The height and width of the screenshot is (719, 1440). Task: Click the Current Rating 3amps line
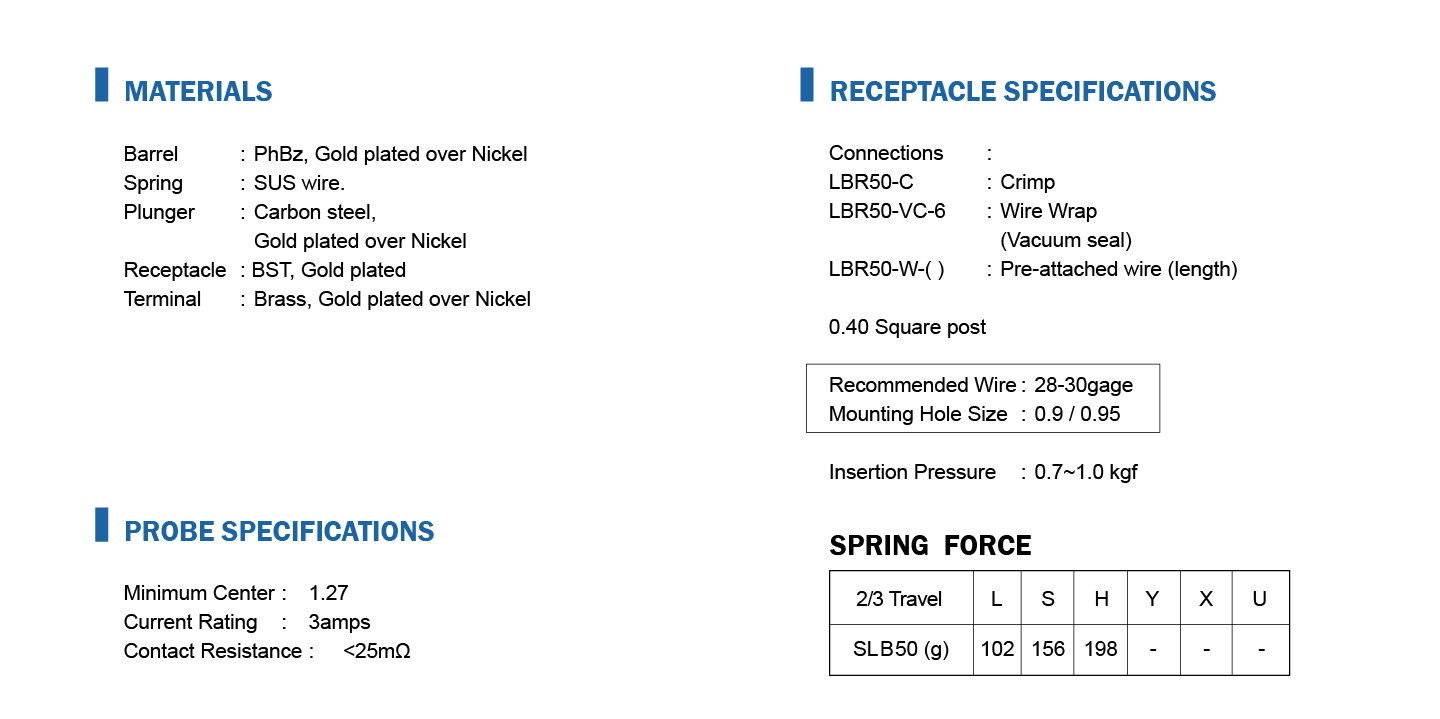[x=247, y=622]
